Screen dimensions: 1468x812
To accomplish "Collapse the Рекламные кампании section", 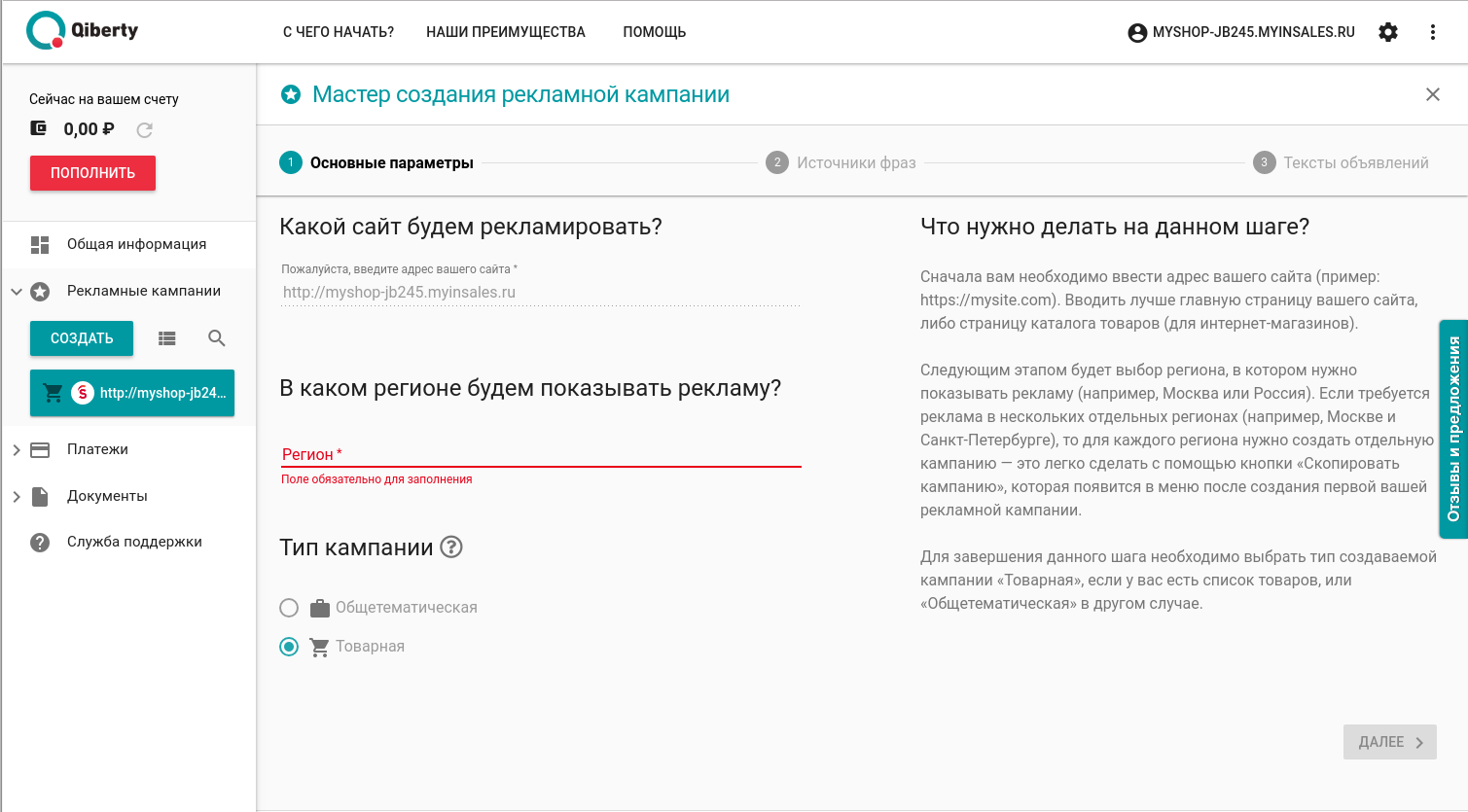I will coord(17,291).
